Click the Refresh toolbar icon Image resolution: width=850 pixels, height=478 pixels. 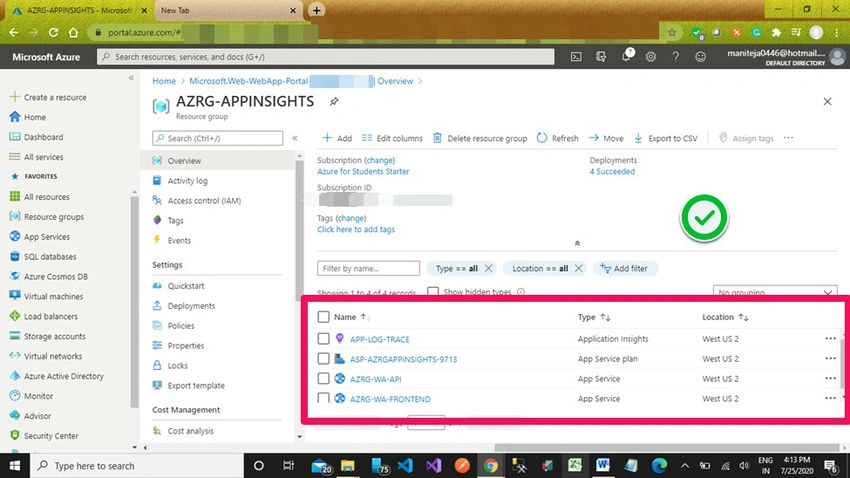(x=542, y=138)
